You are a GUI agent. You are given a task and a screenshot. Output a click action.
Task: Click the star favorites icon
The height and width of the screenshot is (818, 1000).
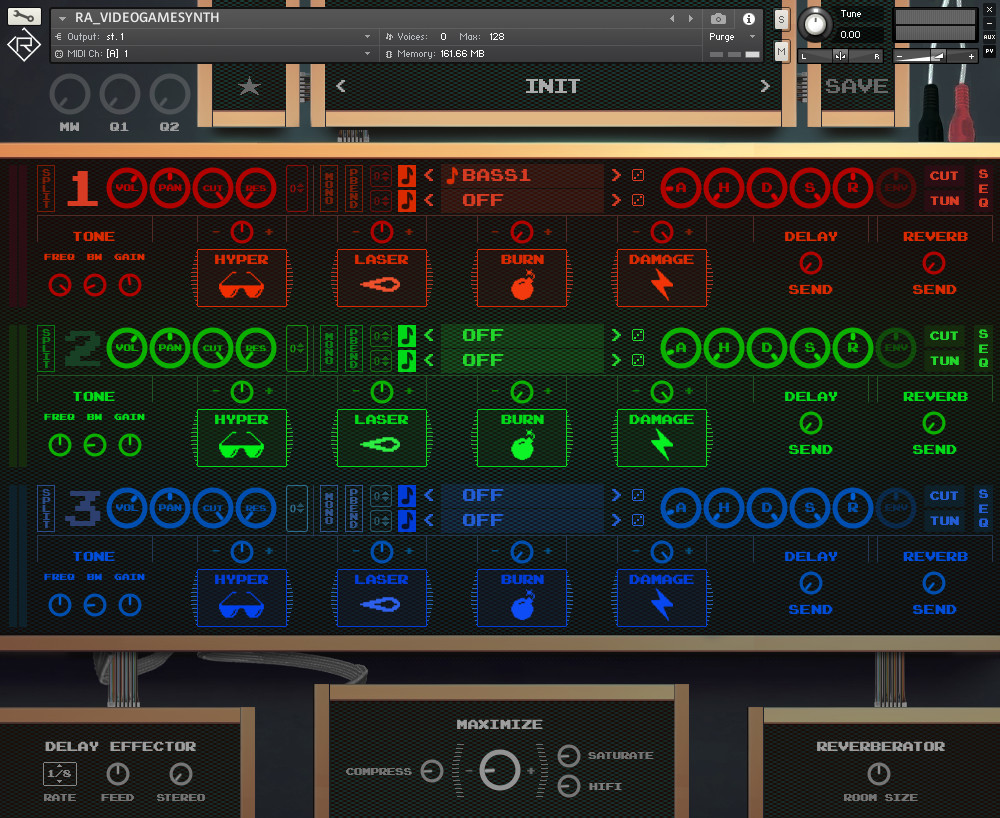pos(249,86)
